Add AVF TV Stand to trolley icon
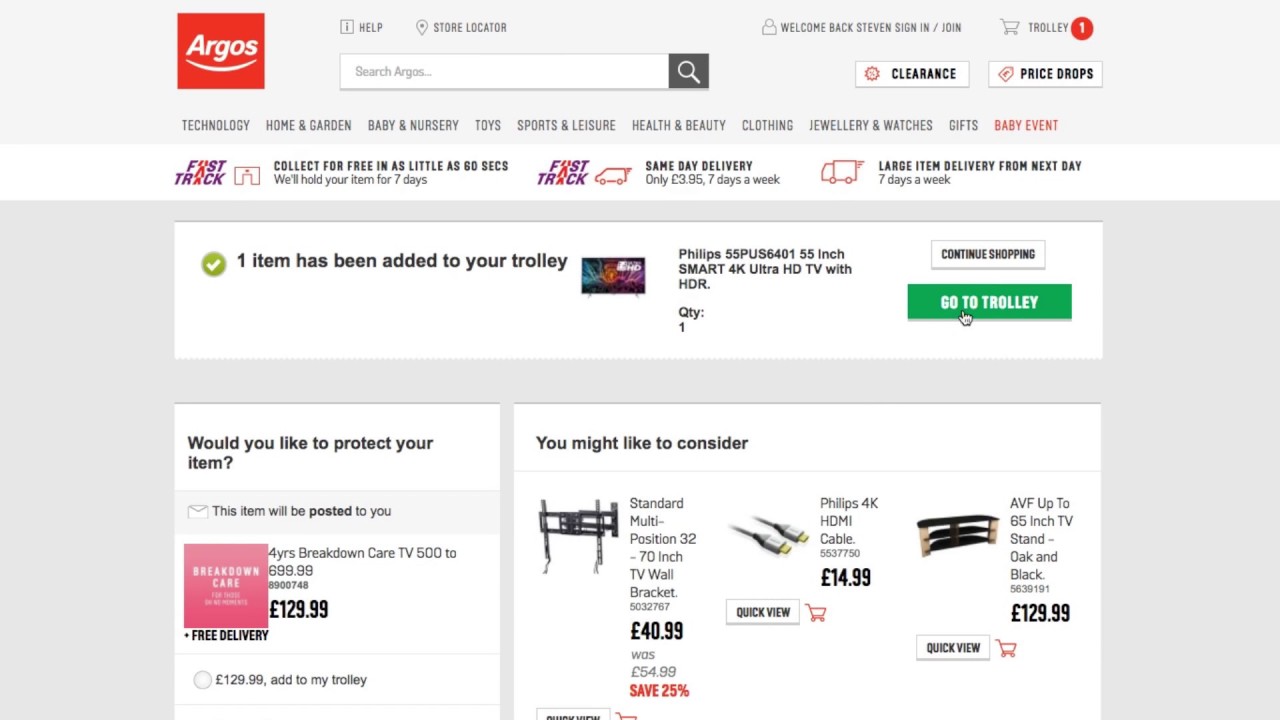Screen dimensions: 1280x720 [1006, 648]
